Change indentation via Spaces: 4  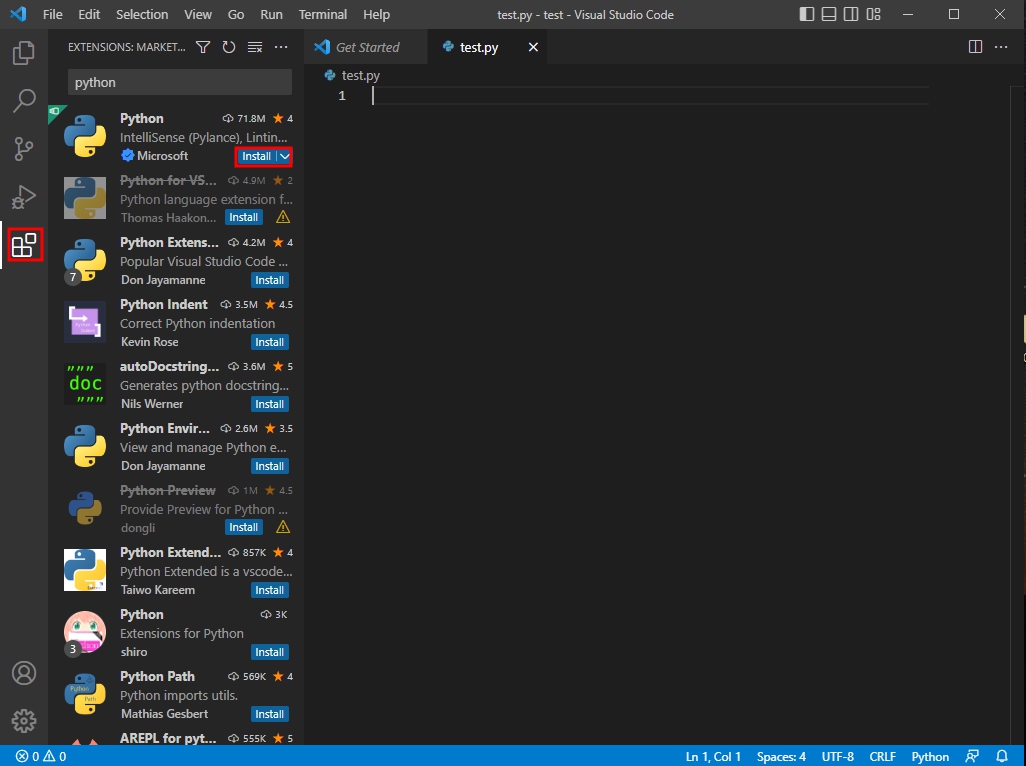[x=781, y=757]
